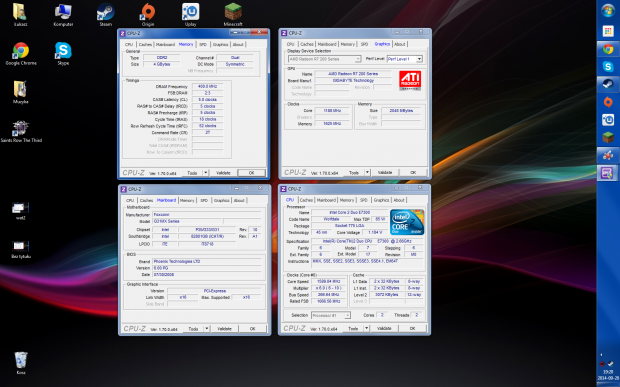Open the Minecraft desktop icon
Screen dimensions: 620x387
233,14
